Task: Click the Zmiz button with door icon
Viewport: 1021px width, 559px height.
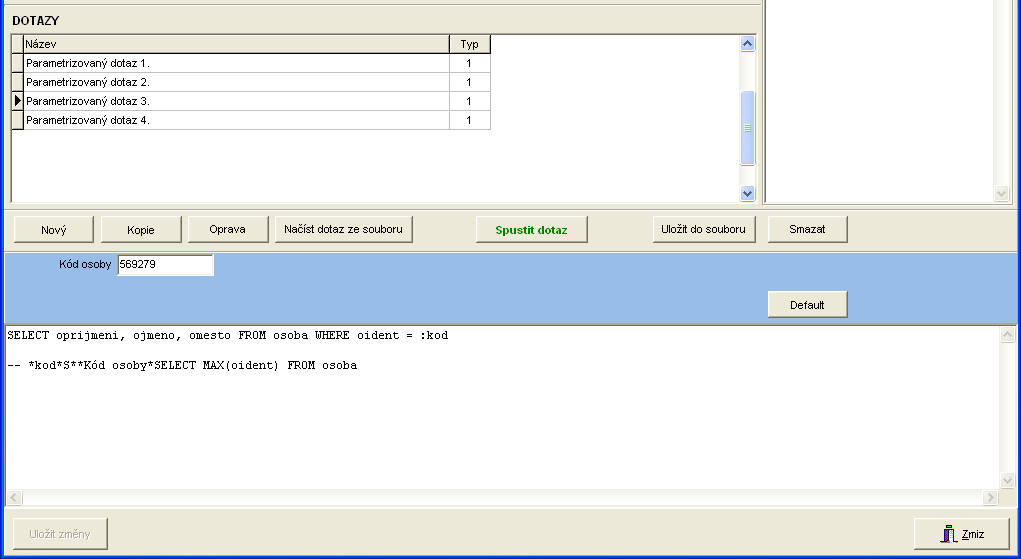Action: point(961,534)
